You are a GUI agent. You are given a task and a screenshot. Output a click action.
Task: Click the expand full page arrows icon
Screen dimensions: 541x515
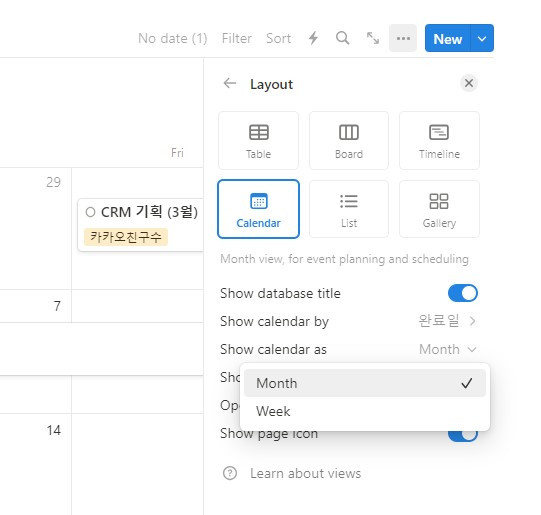(373, 38)
